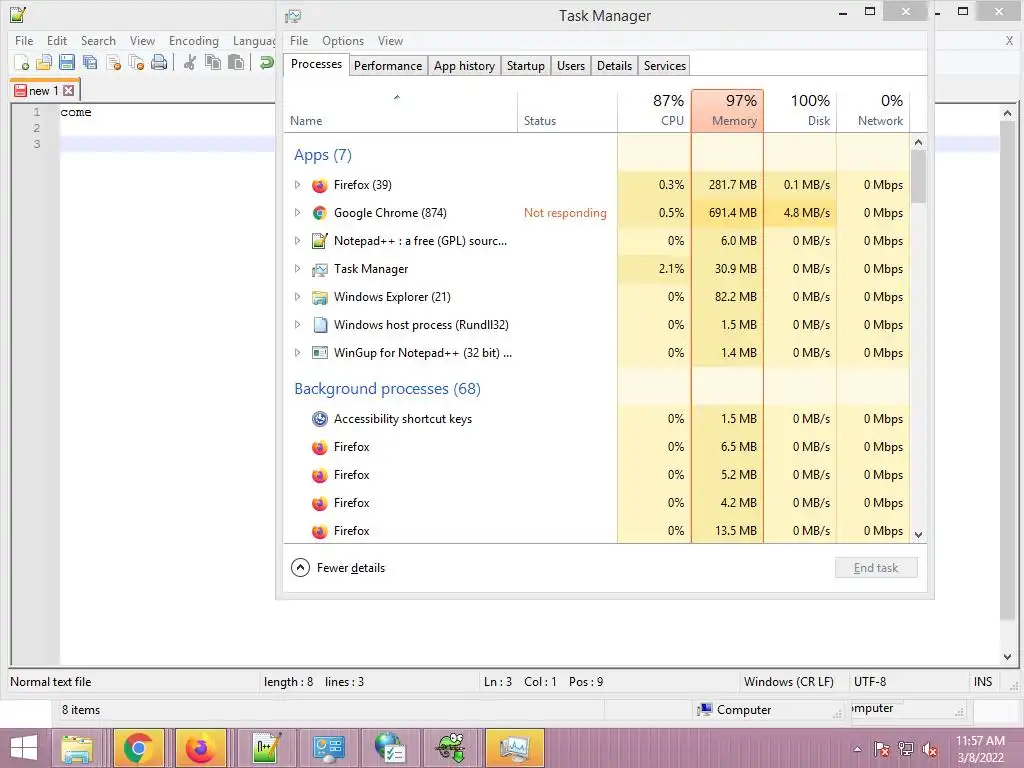The height and width of the screenshot is (768, 1024).
Task: Sort processes by the CPU column header
Action: tap(654, 110)
